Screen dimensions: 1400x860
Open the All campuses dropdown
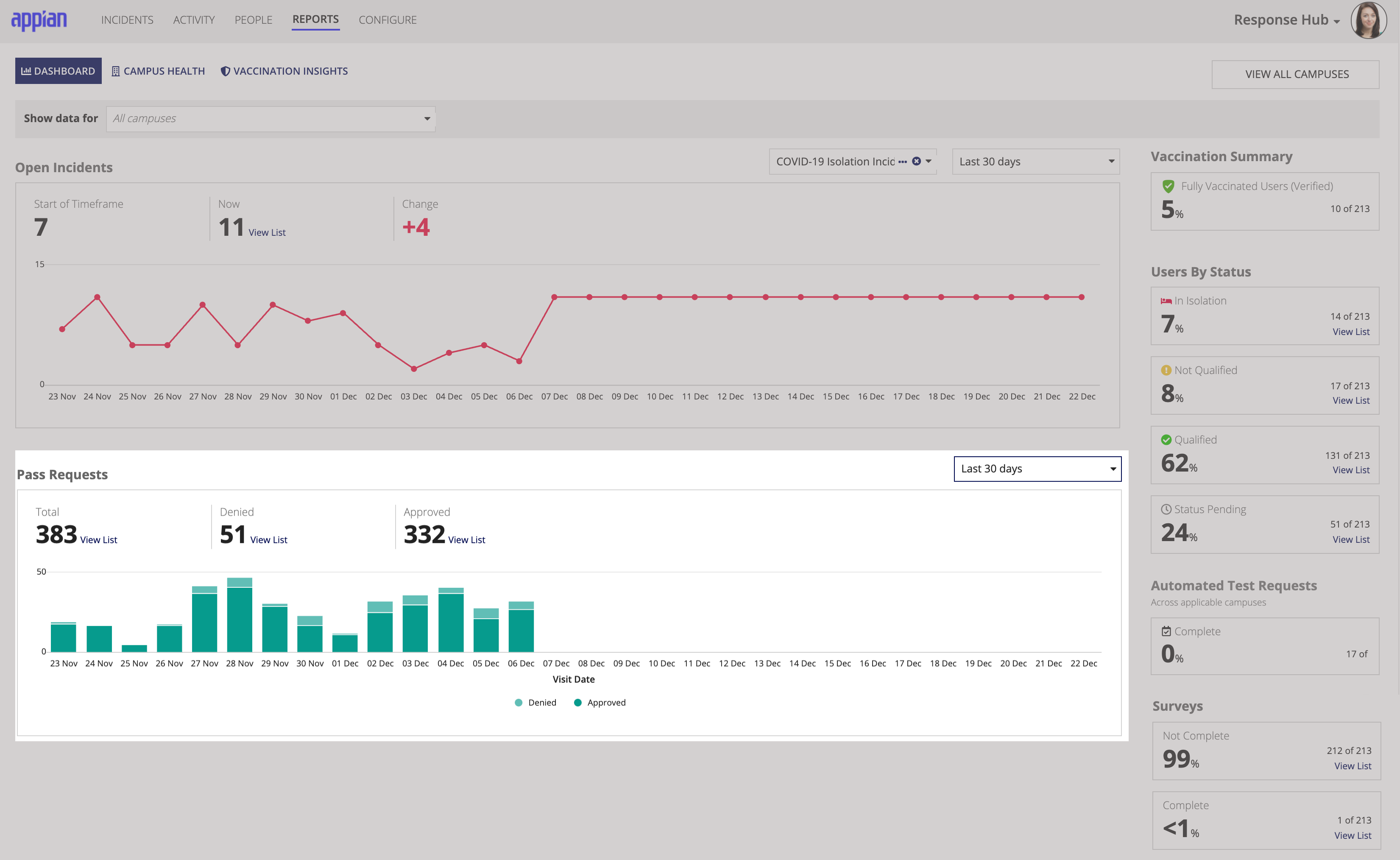271,118
